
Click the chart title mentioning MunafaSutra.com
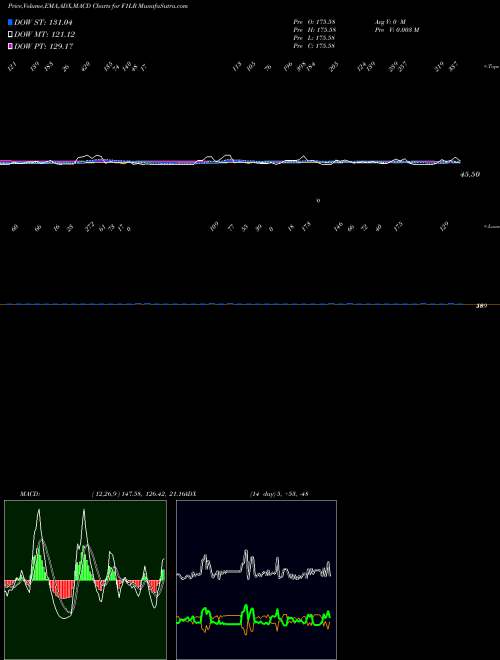point(98,6)
